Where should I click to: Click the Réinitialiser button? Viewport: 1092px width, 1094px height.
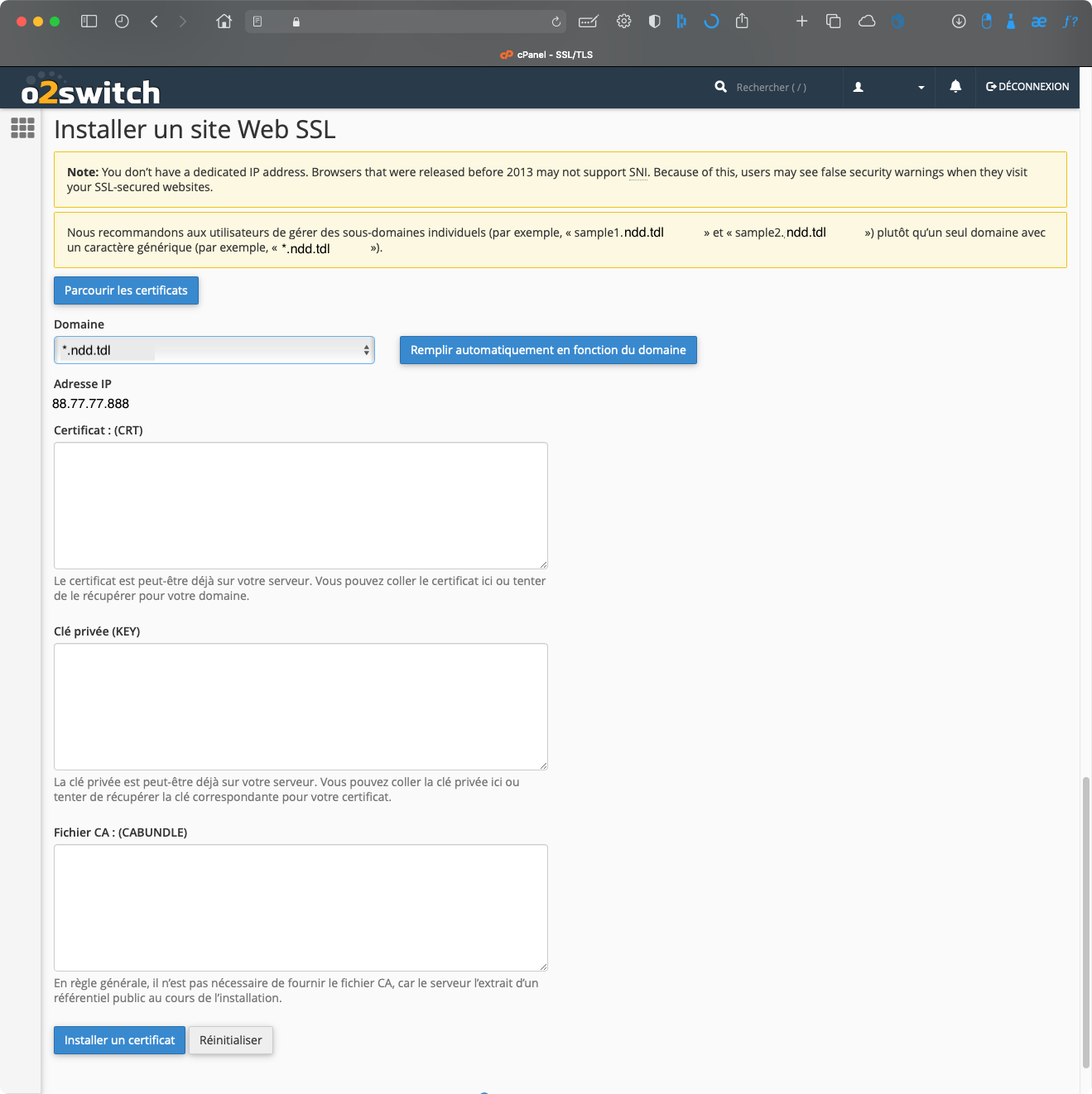(x=230, y=1040)
